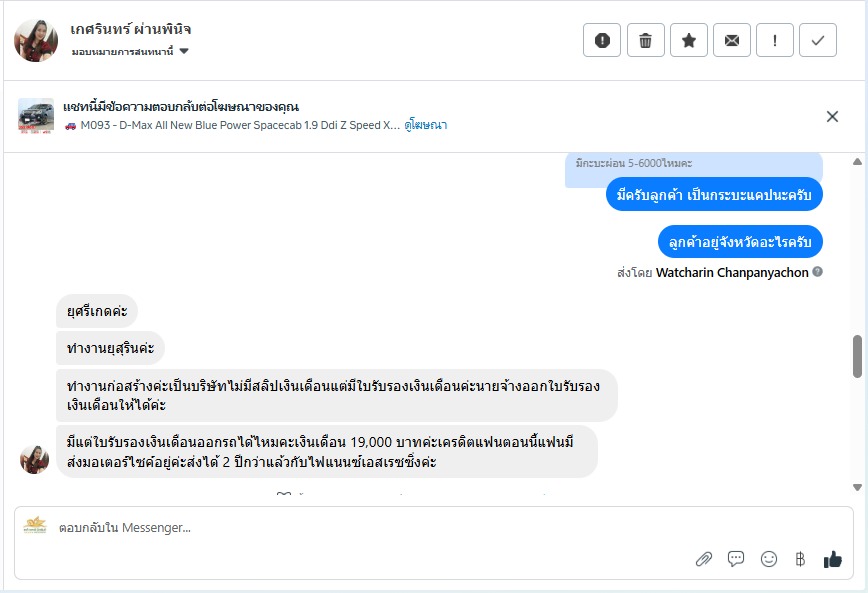
Task: Open saved replies speech bubble icon
Action: coord(736,559)
